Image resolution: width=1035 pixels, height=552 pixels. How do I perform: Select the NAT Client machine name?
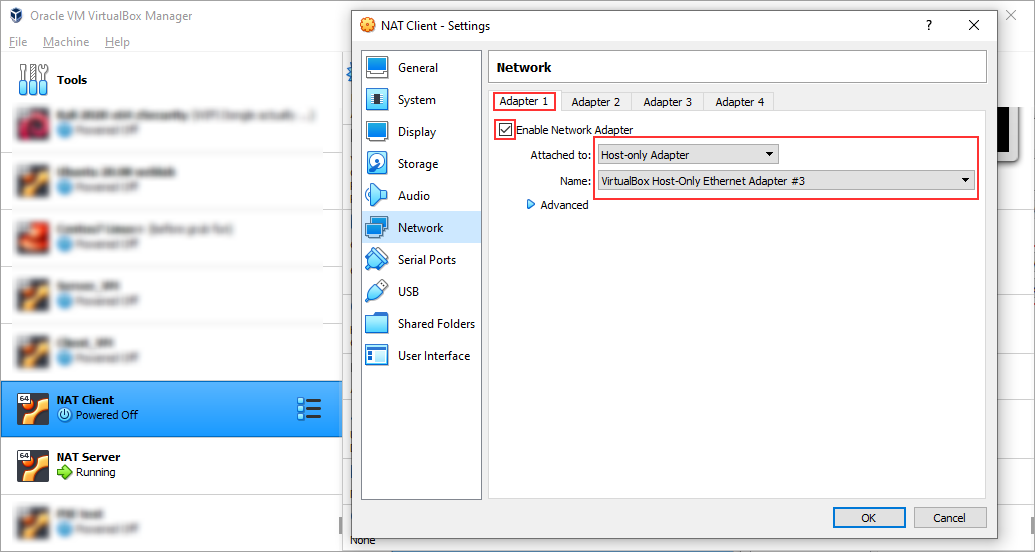85,399
